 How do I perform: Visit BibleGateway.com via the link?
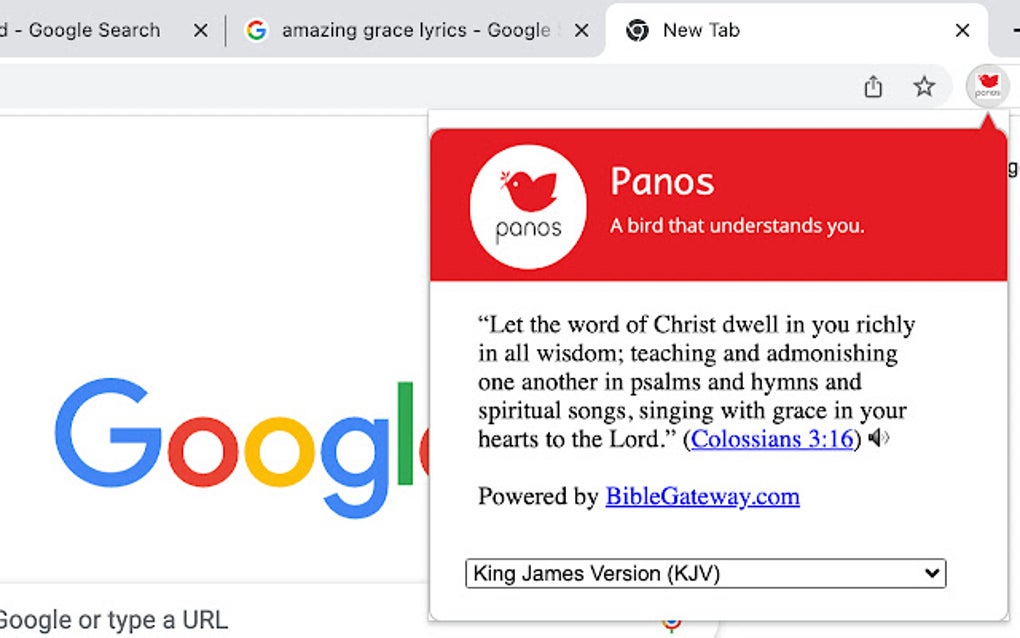(701, 497)
